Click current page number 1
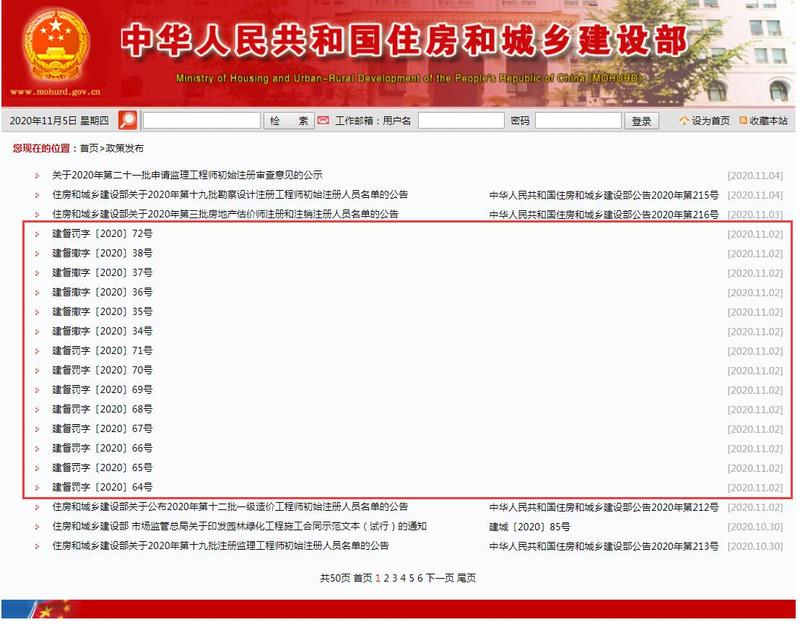Viewport: 800px width, 630px height. point(378,578)
